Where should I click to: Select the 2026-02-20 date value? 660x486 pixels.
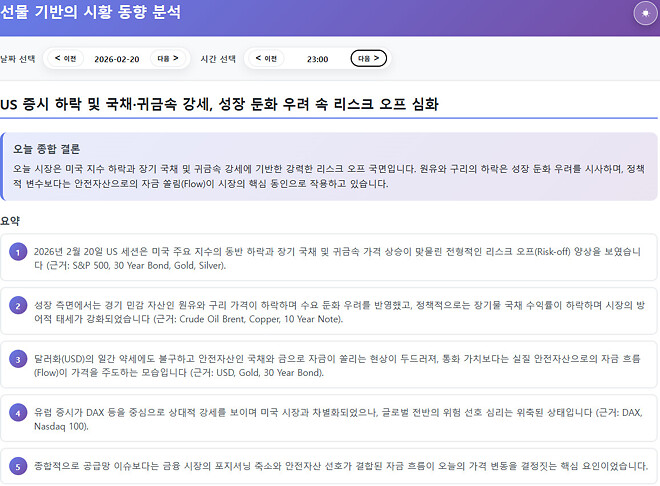(117, 59)
